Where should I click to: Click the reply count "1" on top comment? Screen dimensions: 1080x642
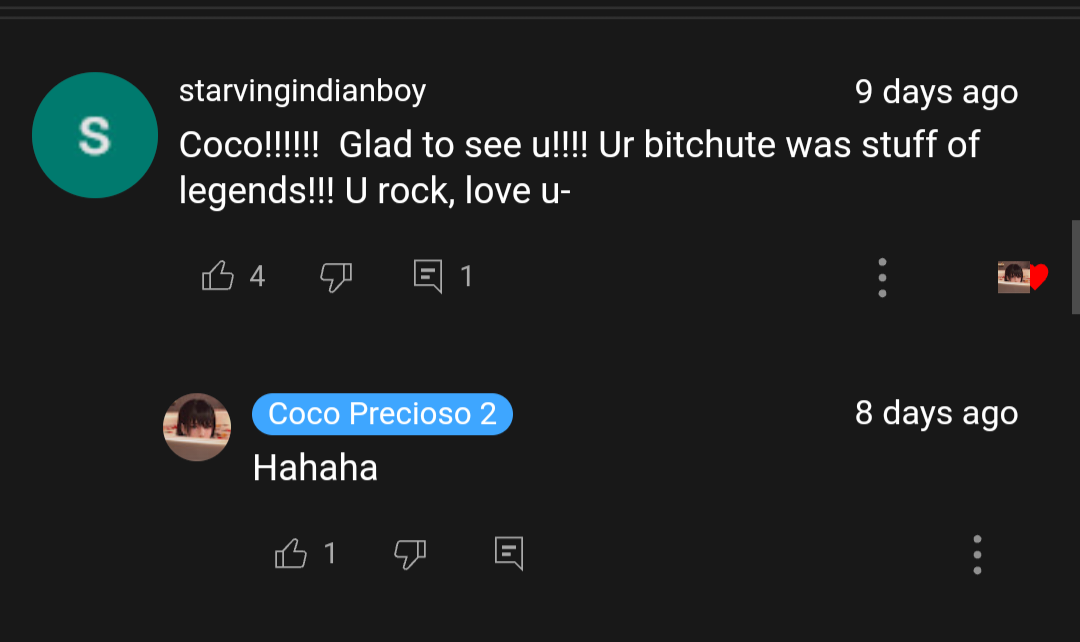pyautogui.click(x=466, y=276)
